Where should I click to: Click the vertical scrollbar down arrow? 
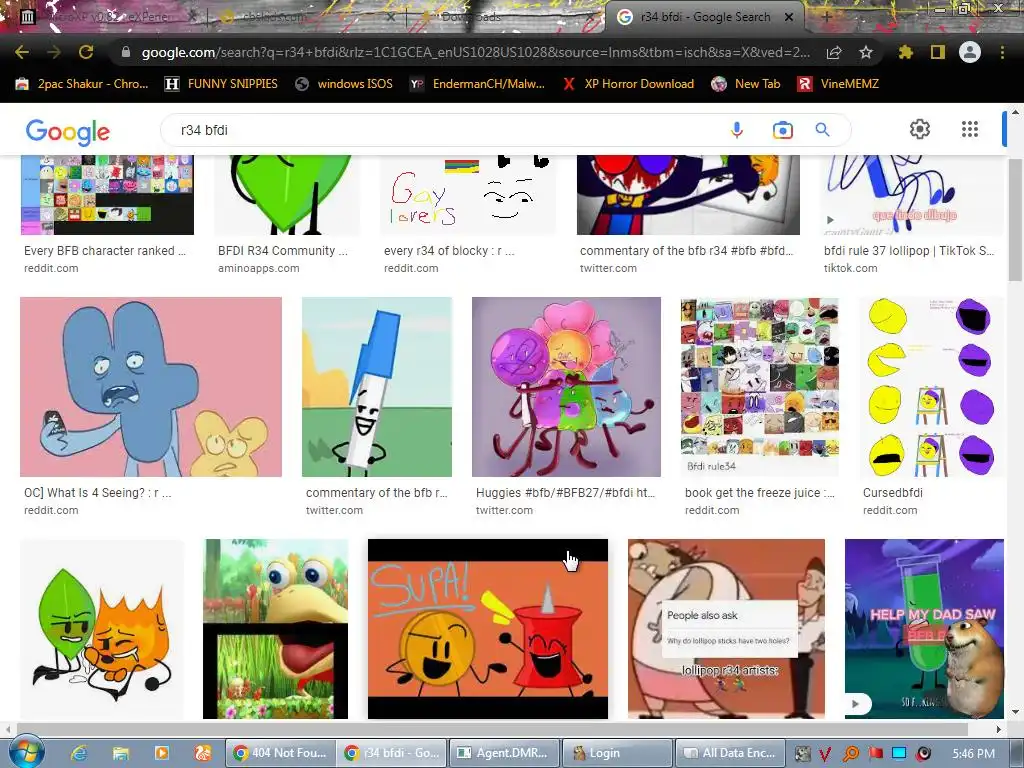(1015, 711)
